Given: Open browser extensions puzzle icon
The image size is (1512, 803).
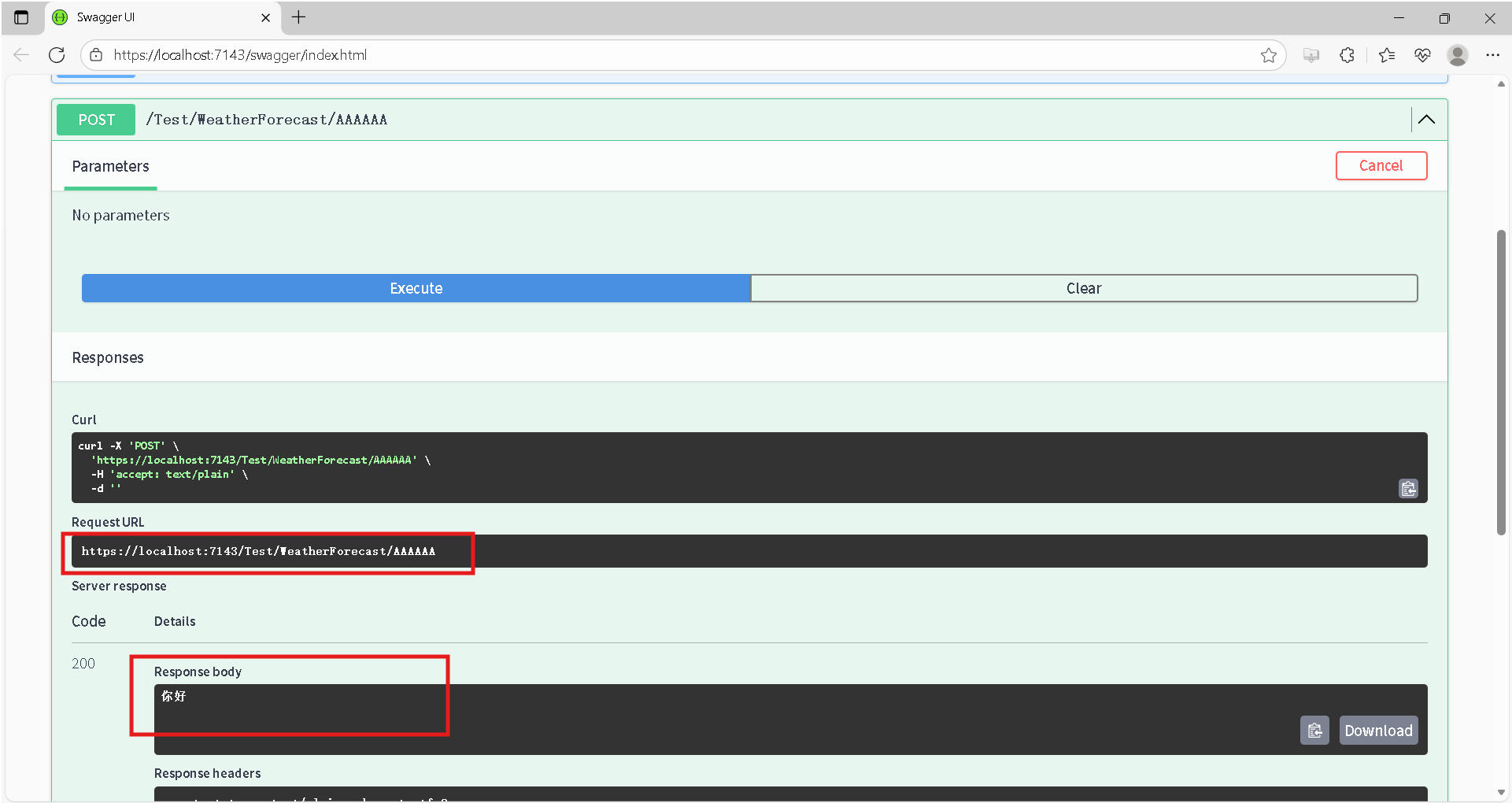Looking at the screenshot, I should [1347, 55].
